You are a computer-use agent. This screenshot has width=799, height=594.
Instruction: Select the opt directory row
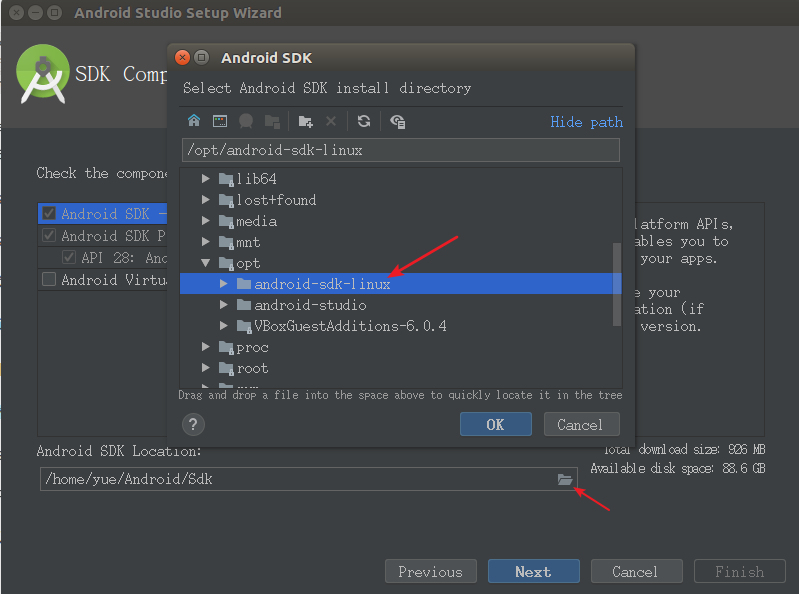point(401,263)
